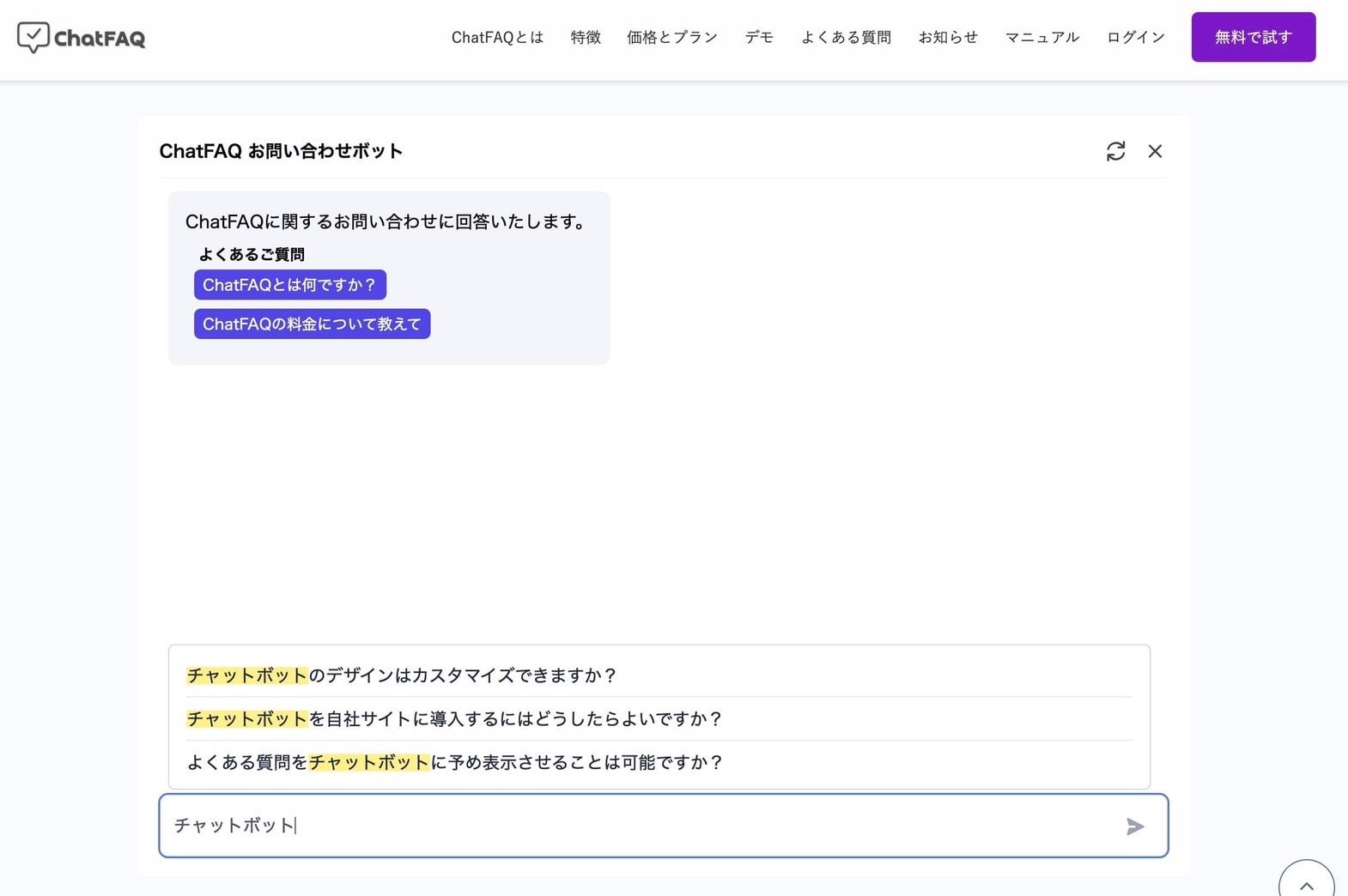This screenshot has height=896, width=1348.
Task: Open the マニュアル link
Action: [x=1041, y=37]
